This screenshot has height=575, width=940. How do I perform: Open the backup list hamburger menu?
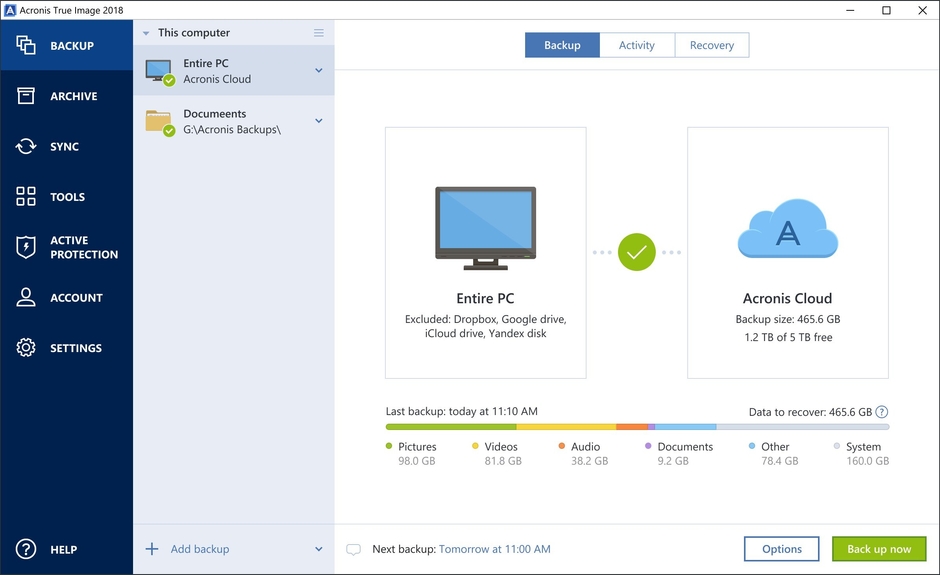click(x=319, y=33)
